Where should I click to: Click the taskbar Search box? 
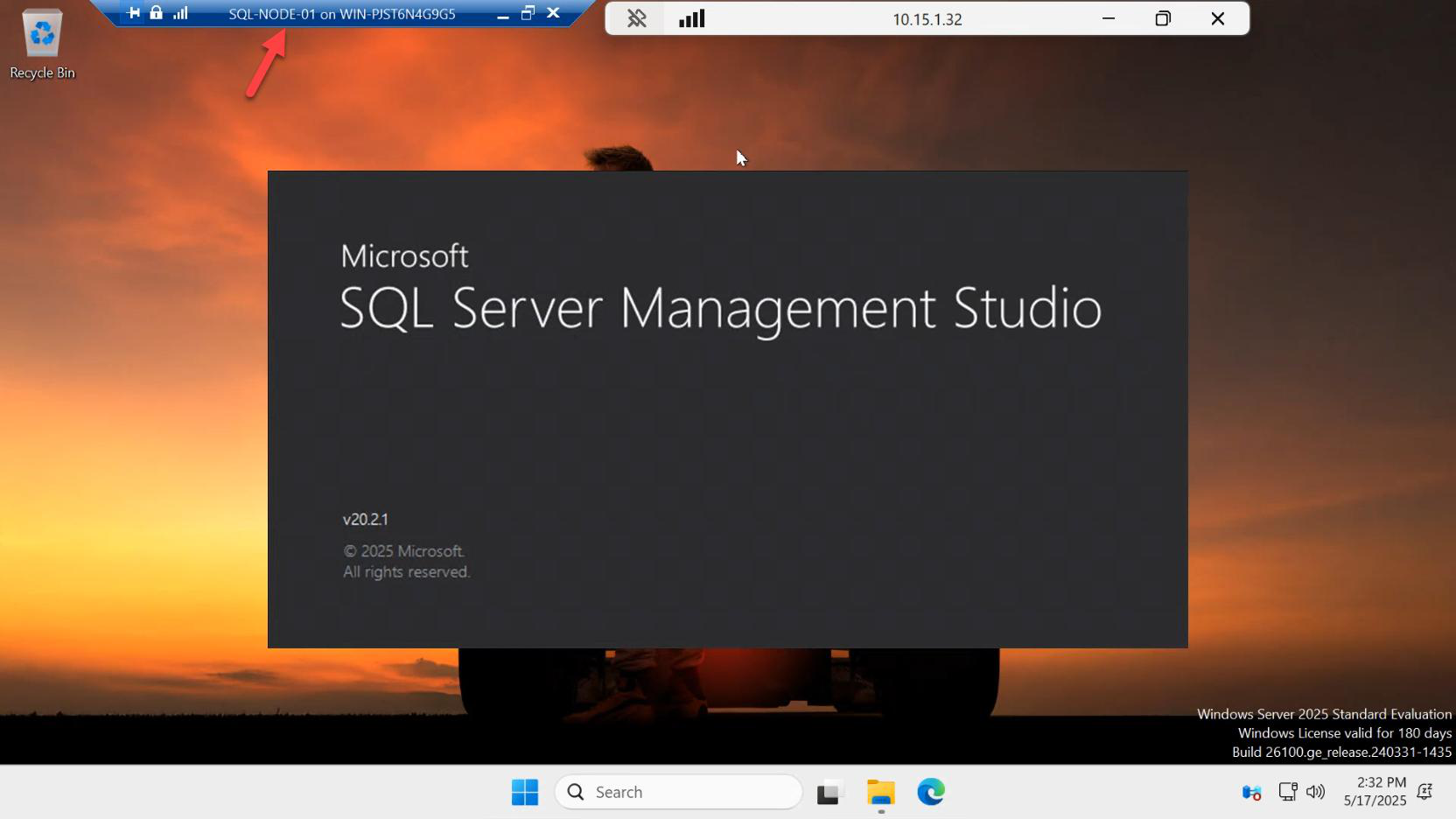[x=679, y=792]
